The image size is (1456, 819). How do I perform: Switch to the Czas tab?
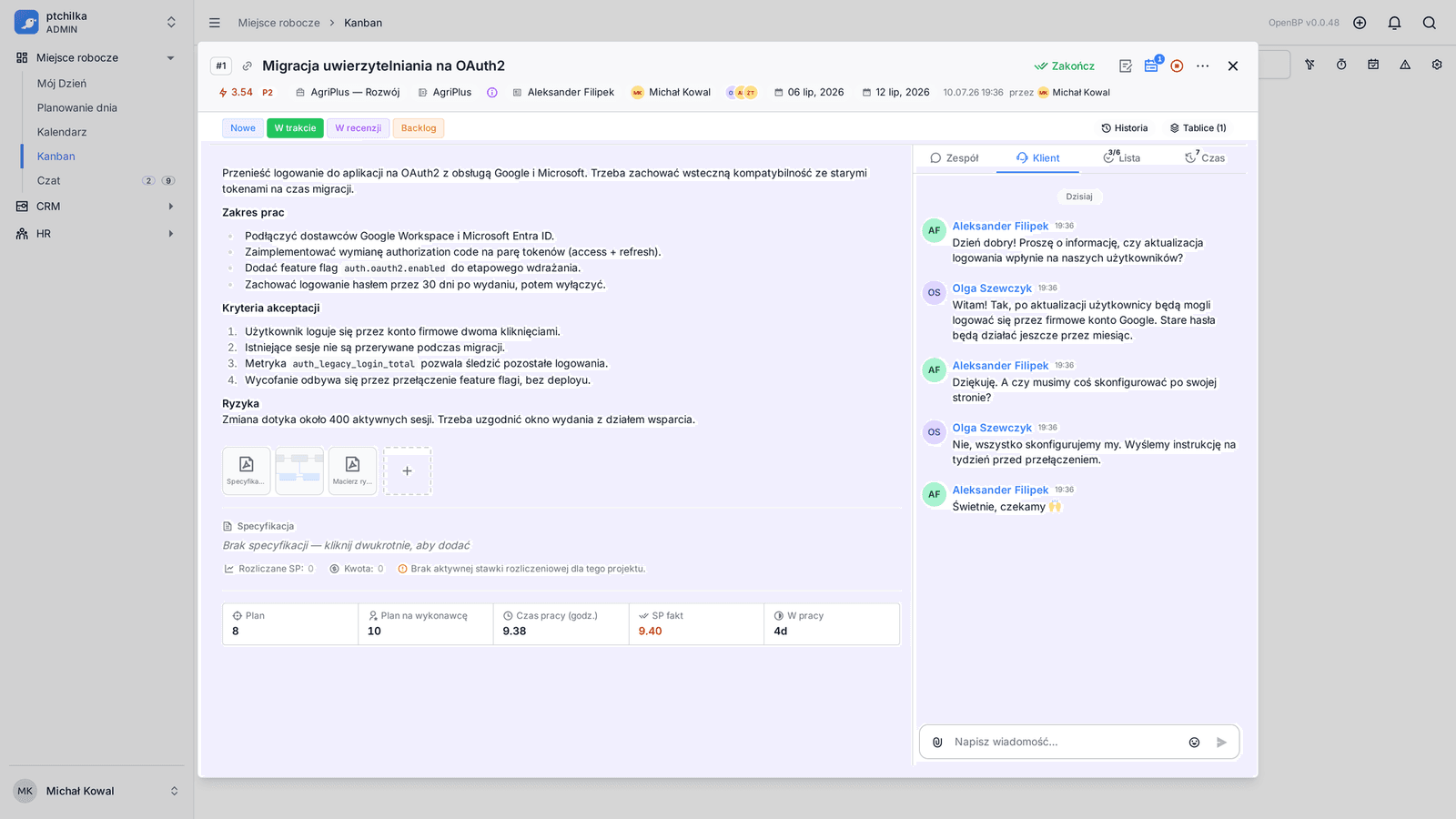point(1204,158)
